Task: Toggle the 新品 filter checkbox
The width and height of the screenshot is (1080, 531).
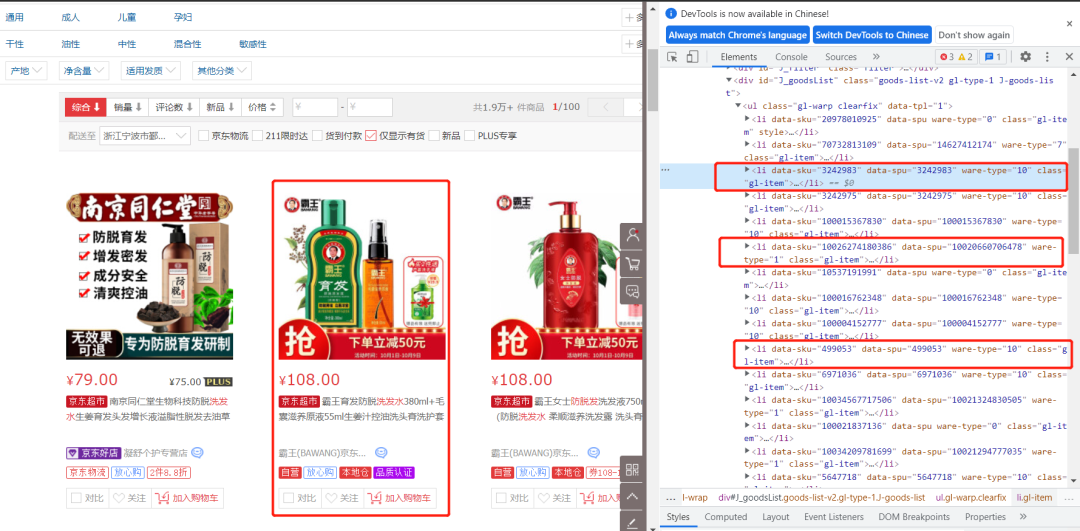Action: click(434, 136)
